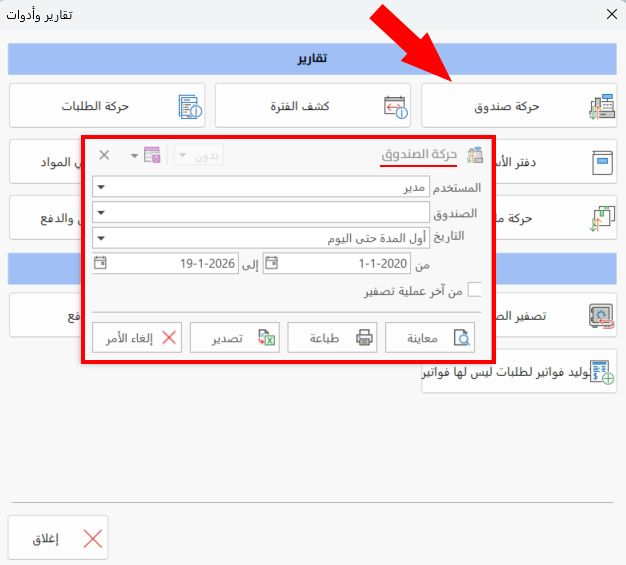Click the partially hidden المواد report button
This screenshot has width=626, height=565.
46,162
